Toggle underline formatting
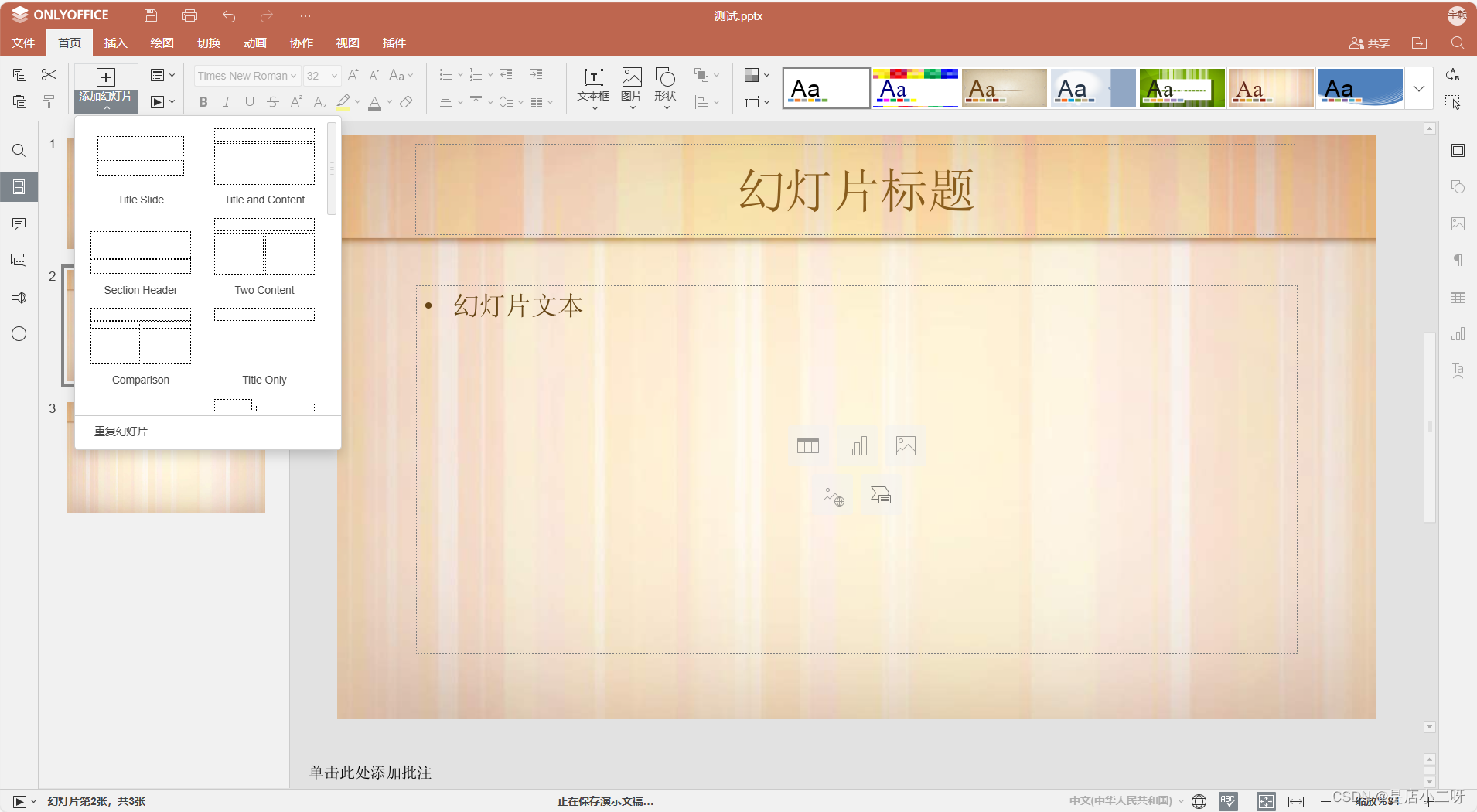The height and width of the screenshot is (812, 1477). pyautogui.click(x=250, y=102)
